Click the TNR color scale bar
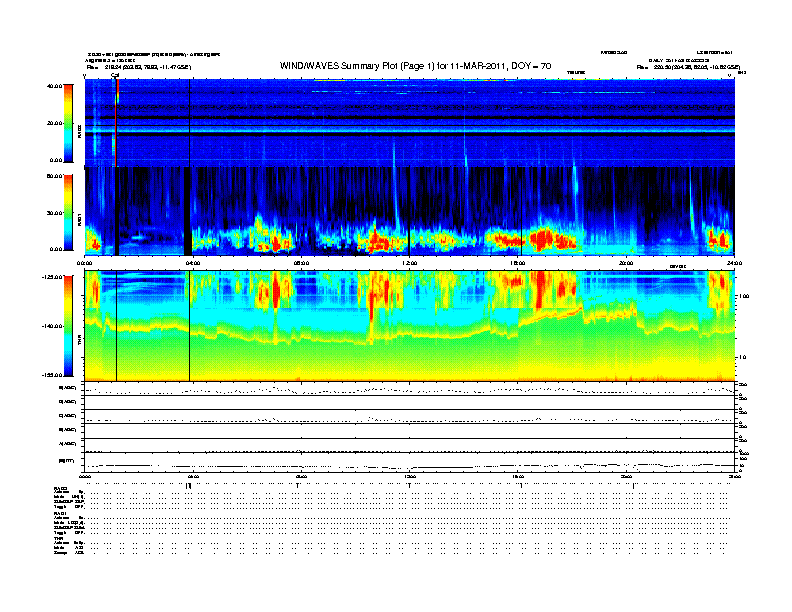 tap(68, 326)
